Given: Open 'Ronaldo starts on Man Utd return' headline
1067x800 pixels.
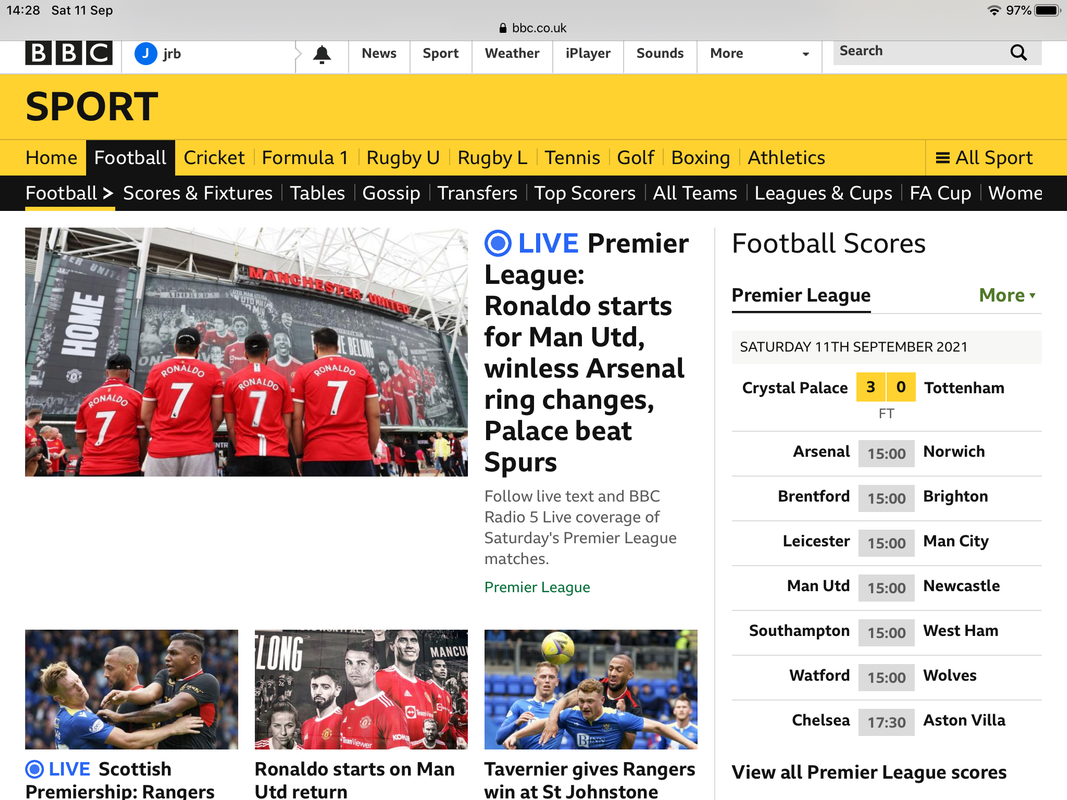Looking at the screenshot, I should tap(355, 780).
